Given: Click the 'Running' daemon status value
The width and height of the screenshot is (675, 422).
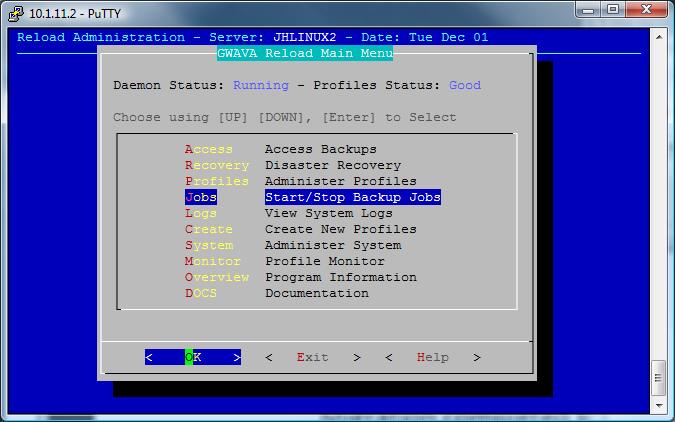Looking at the screenshot, I should click(261, 85).
